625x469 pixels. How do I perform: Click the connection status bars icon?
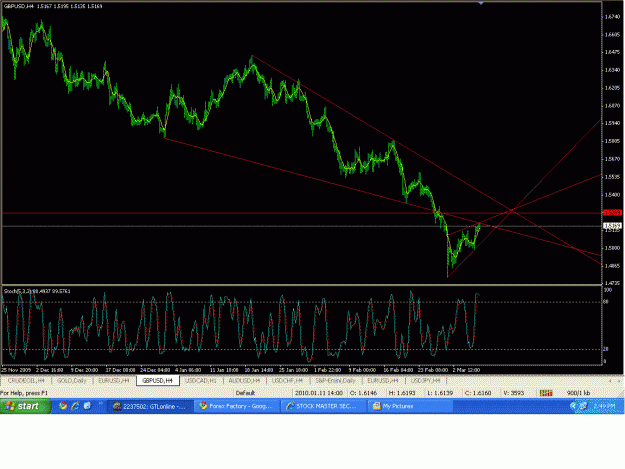point(546,393)
